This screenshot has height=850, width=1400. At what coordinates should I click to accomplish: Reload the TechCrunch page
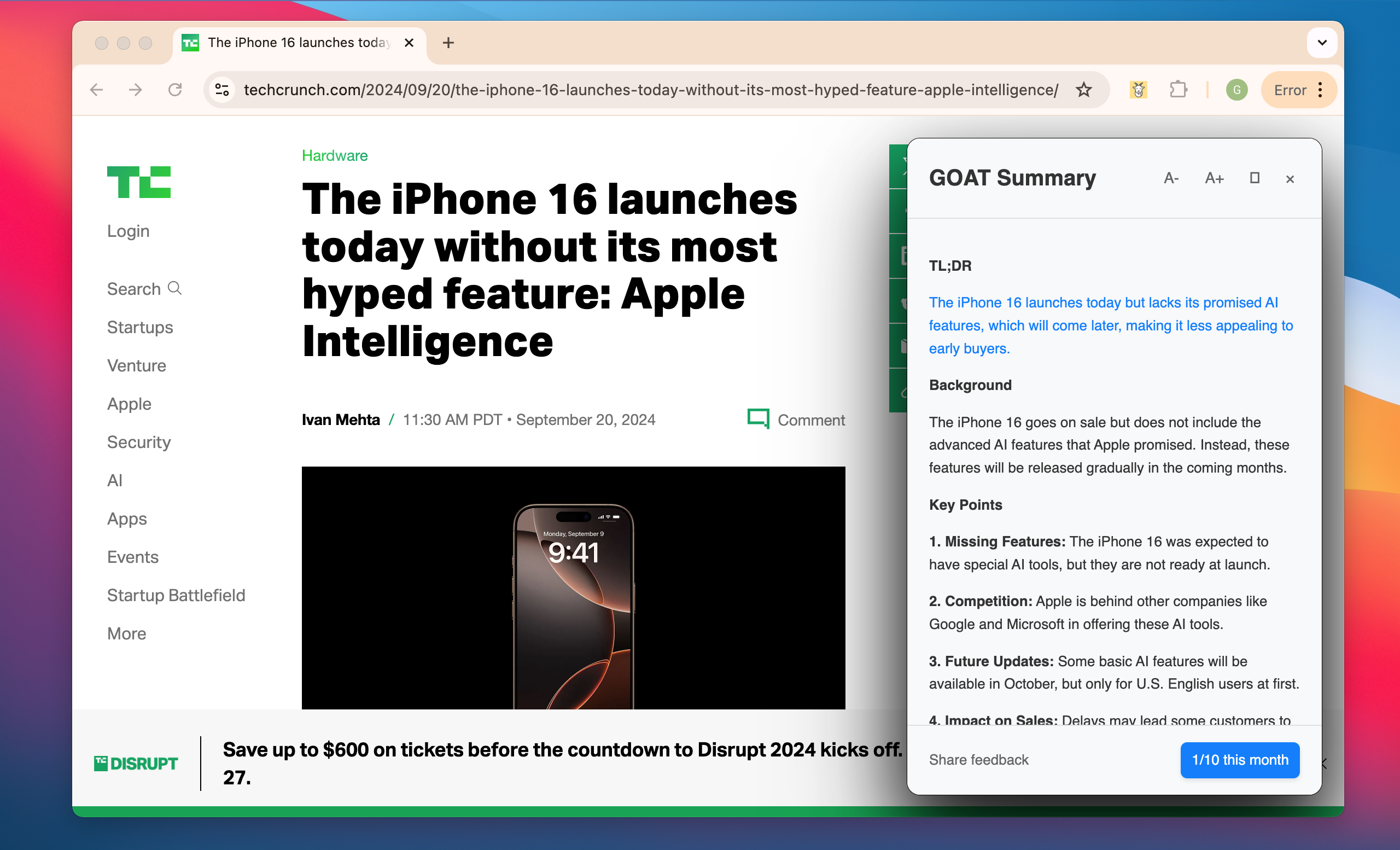175,90
